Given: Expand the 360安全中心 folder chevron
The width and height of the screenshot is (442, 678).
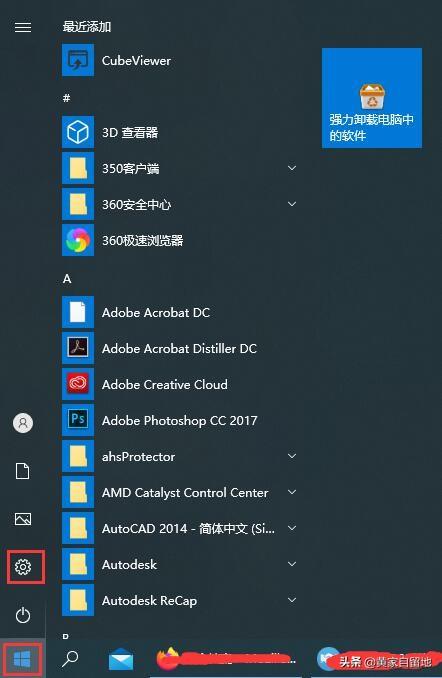Looking at the screenshot, I should [x=292, y=204].
